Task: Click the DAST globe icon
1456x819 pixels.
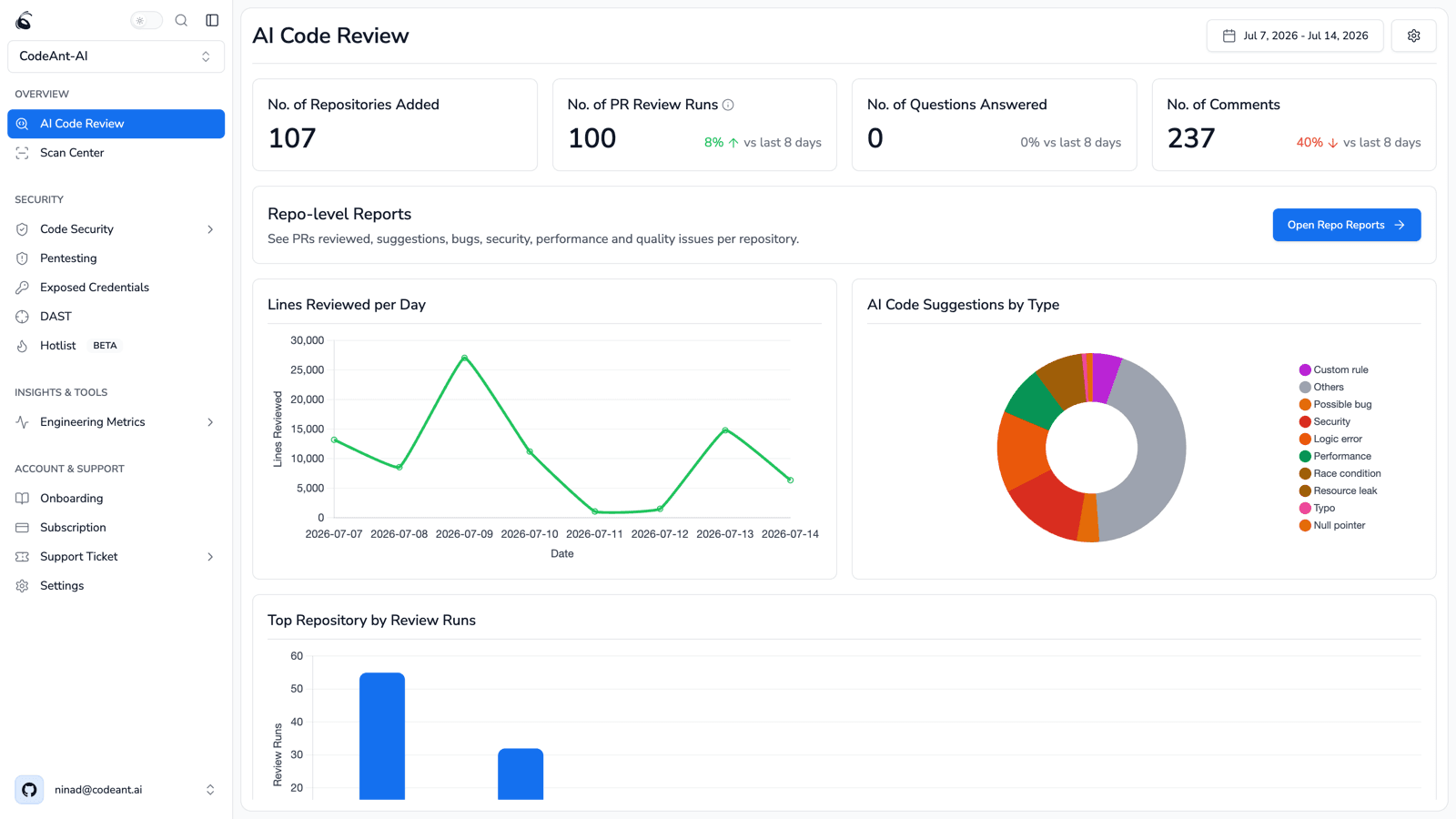Action: (x=23, y=317)
